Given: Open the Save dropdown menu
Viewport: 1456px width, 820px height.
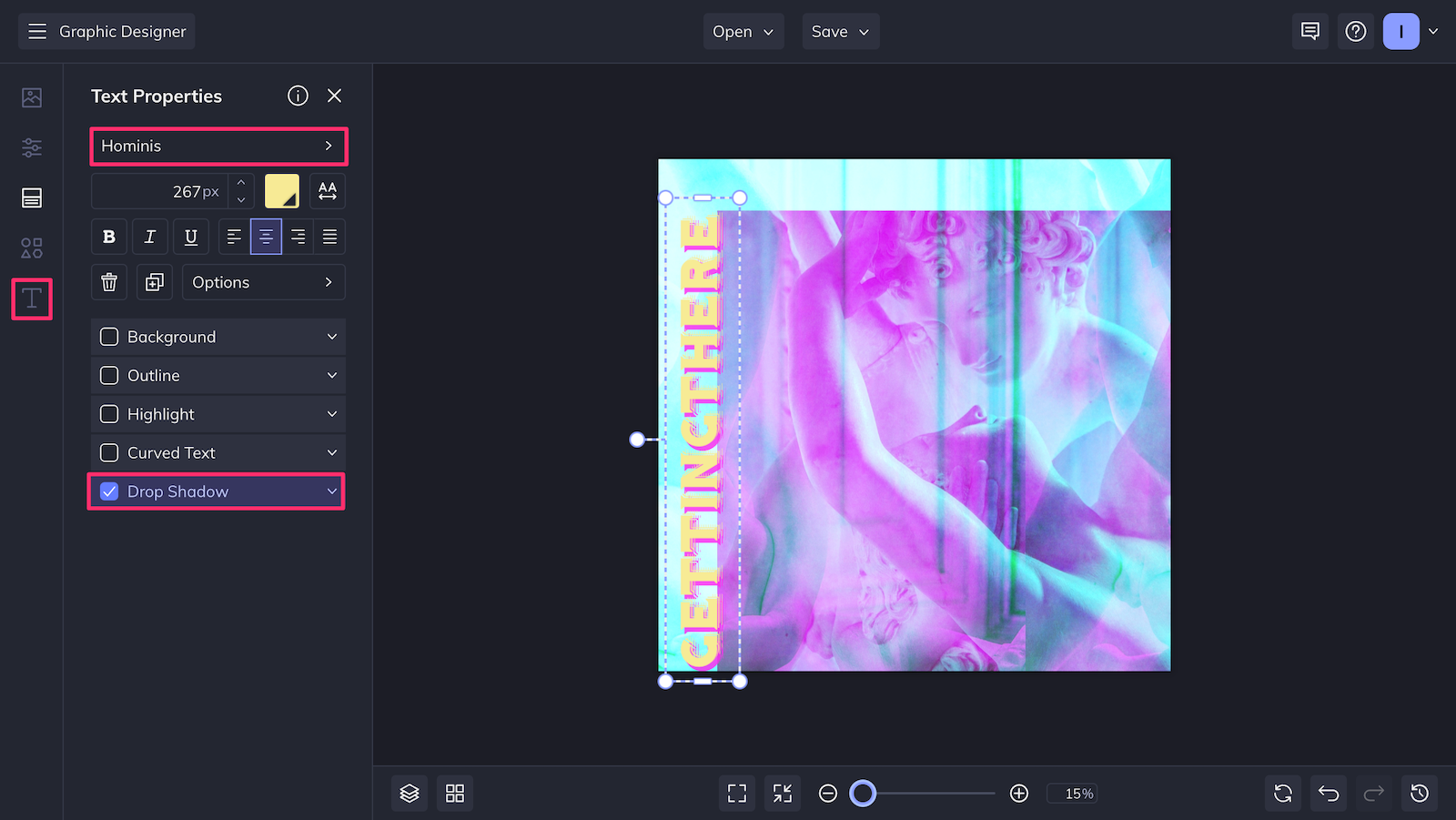Looking at the screenshot, I should 839,31.
